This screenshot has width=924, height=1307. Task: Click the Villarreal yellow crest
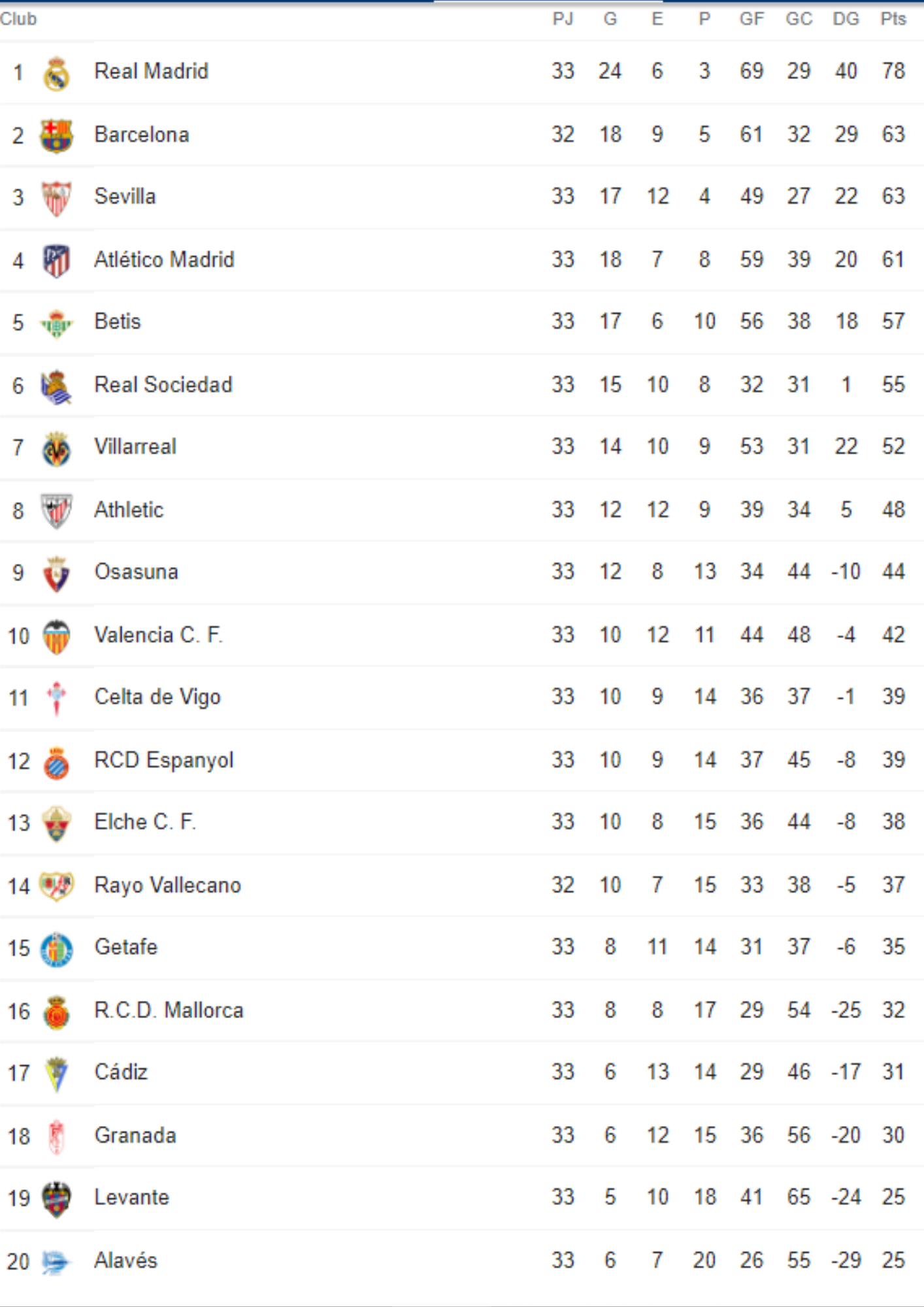[57, 449]
